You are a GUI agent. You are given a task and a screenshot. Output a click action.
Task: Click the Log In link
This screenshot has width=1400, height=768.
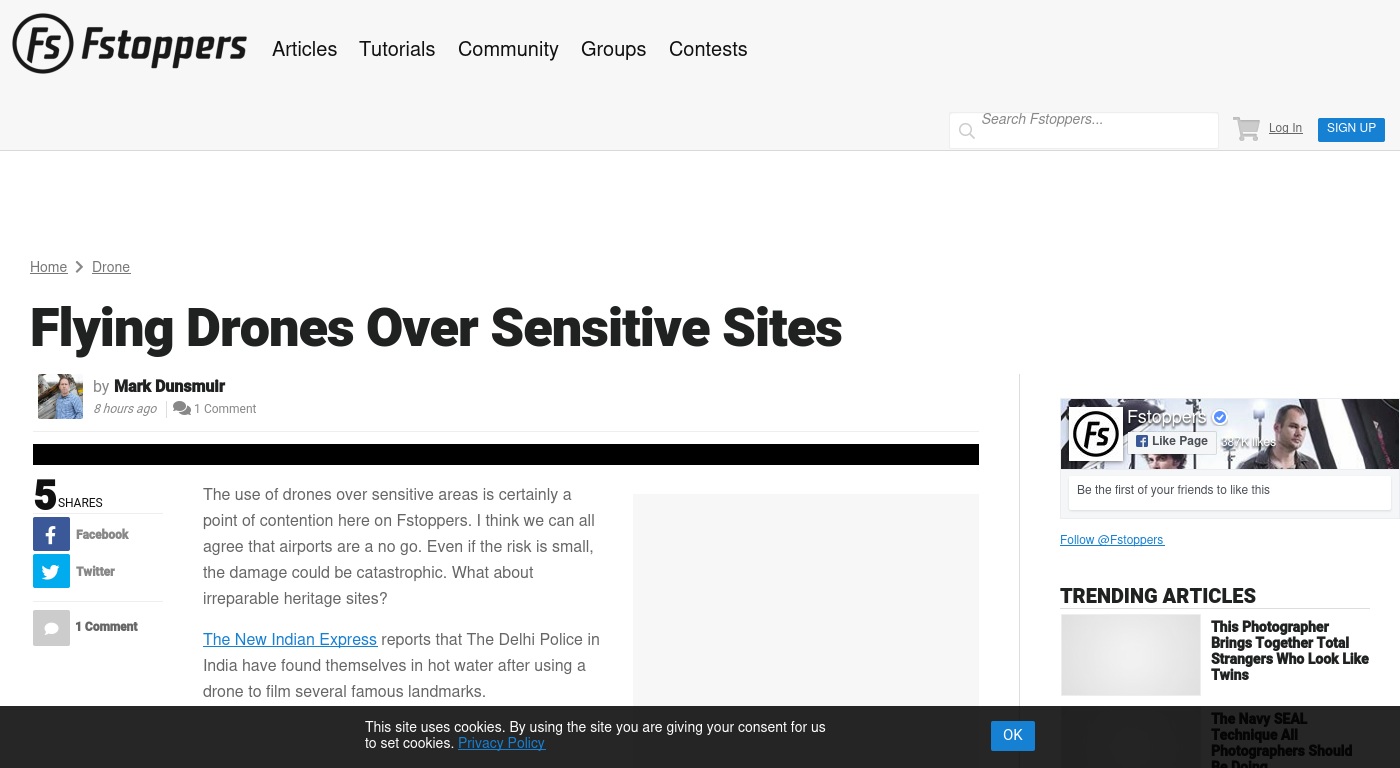click(x=1285, y=128)
